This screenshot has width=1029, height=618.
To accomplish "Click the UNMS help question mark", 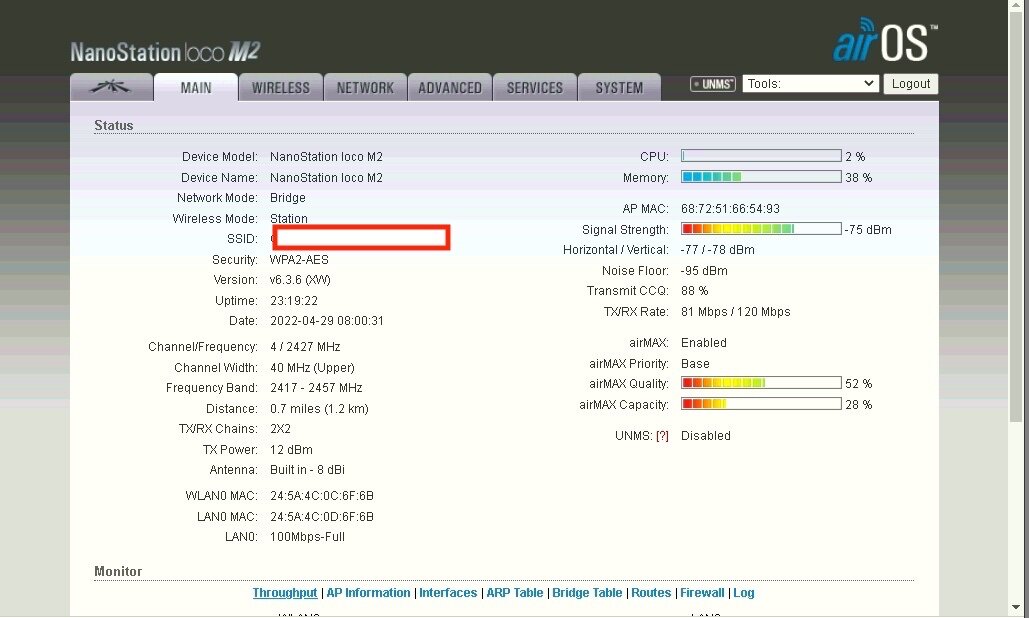I will (x=662, y=436).
